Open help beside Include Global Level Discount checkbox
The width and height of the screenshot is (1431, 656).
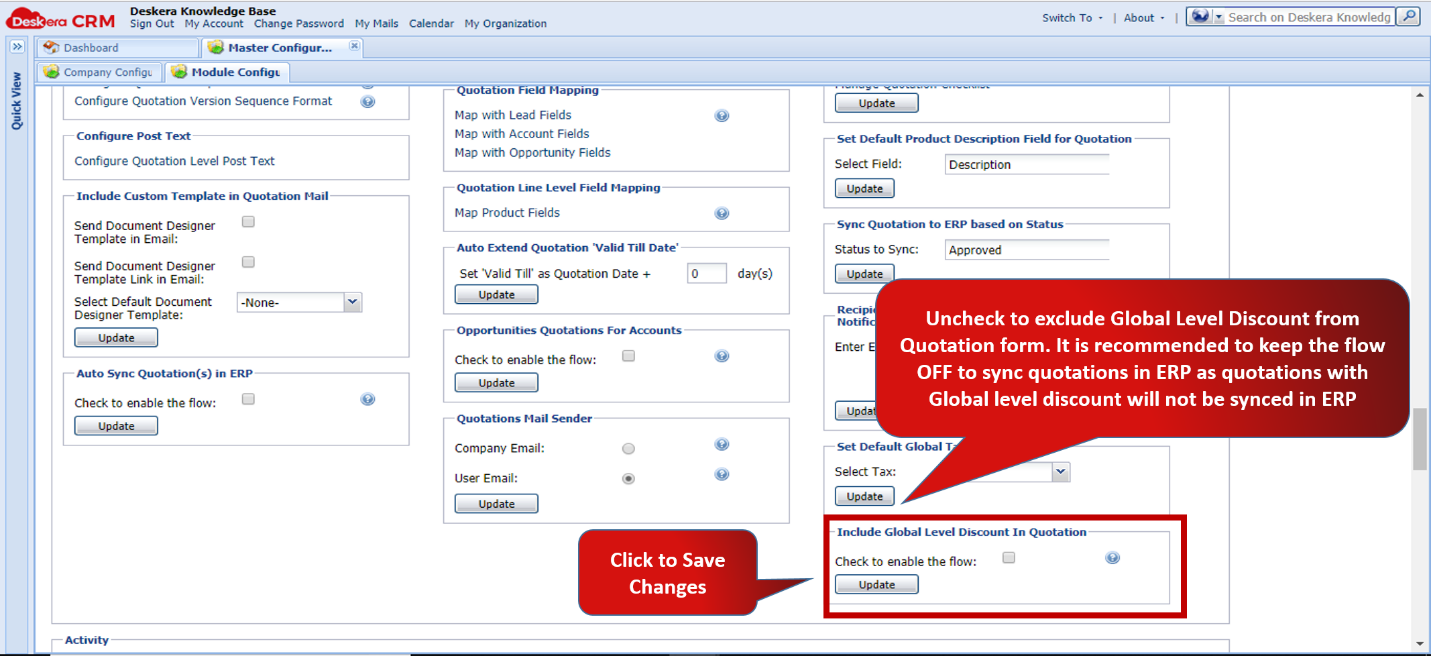coord(1112,557)
